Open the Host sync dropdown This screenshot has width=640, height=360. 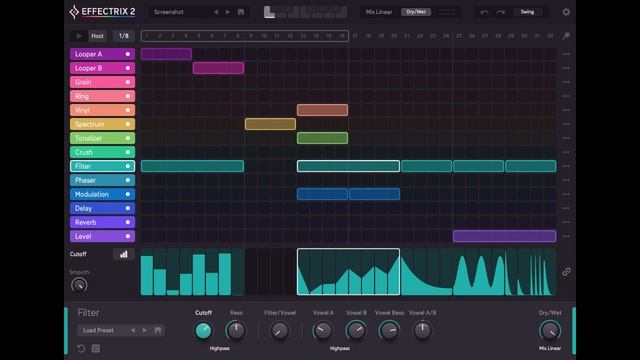[97, 36]
